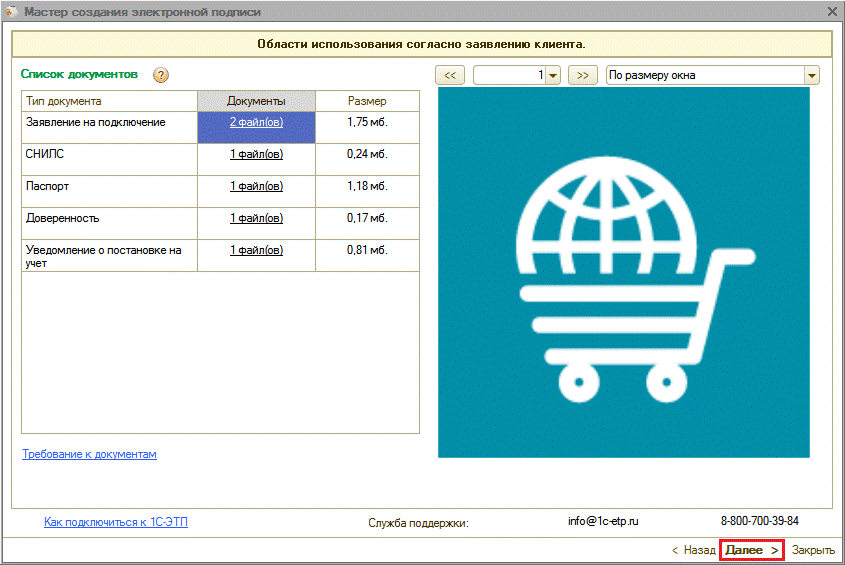Open the 1 файл(ов) link for Доверенность

257,218
